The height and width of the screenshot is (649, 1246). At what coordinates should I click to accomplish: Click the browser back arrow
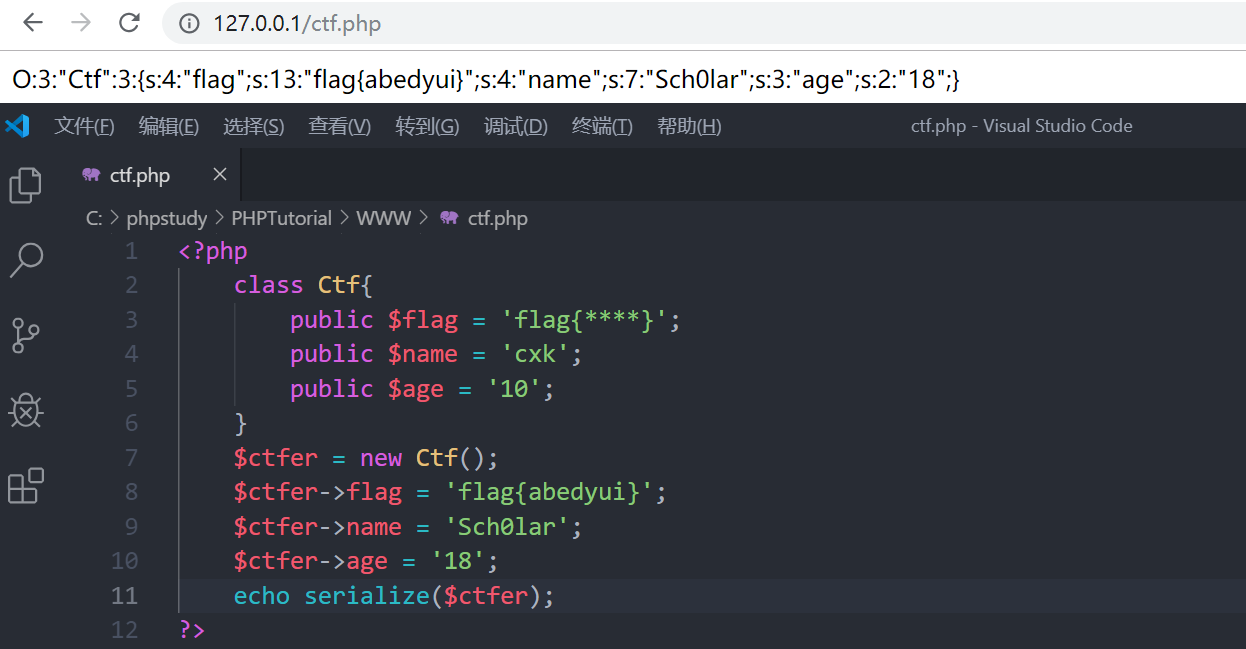pyautogui.click(x=33, y=23)
